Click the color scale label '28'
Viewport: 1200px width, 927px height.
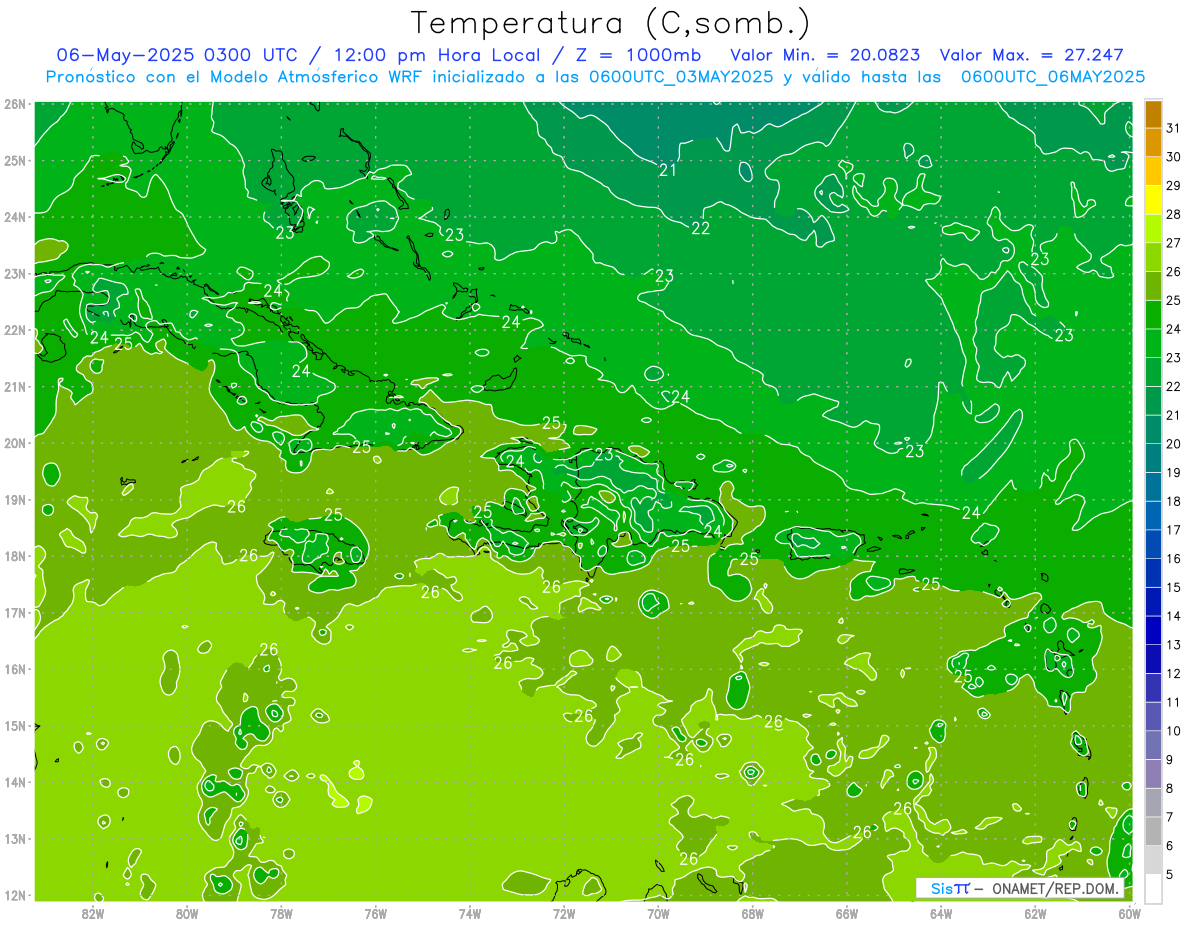point(1173,215)
